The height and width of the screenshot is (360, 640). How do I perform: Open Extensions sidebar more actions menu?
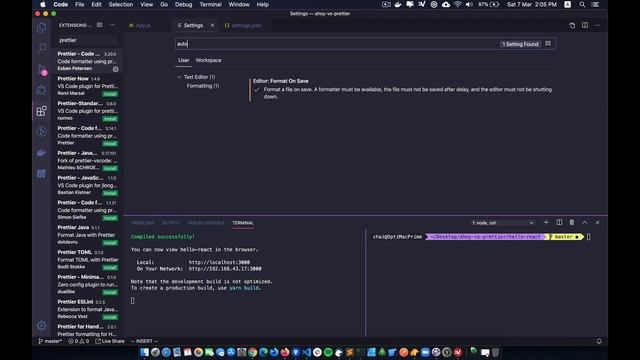click(x=112, y=25)
